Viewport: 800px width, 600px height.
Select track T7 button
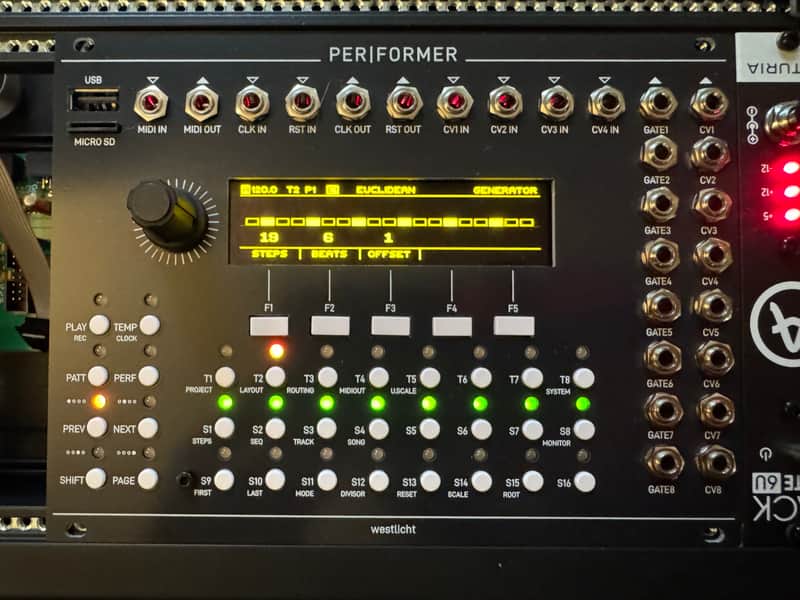(x=533, y=379)
